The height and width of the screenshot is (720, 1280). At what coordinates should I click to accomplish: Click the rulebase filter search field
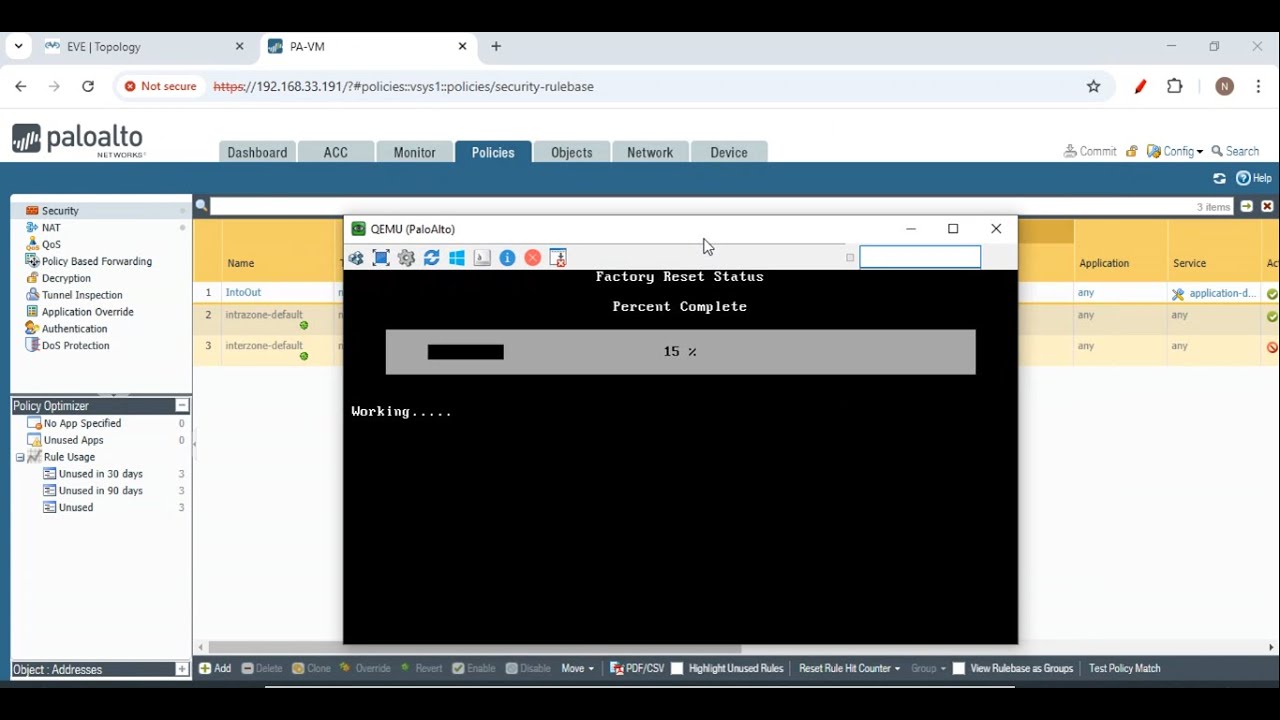723,206
